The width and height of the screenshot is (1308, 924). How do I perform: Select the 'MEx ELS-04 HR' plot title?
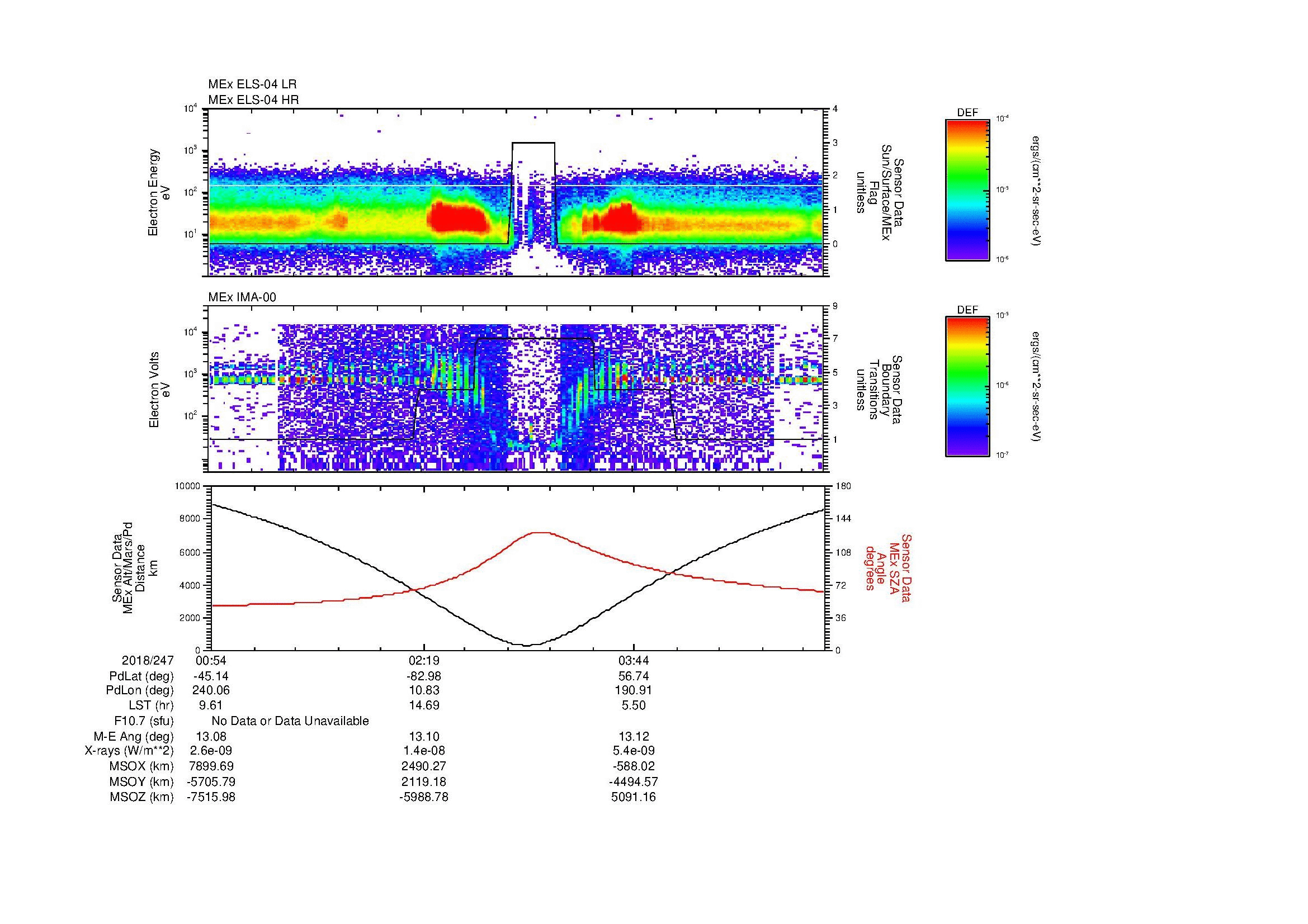tap(253, 99)
